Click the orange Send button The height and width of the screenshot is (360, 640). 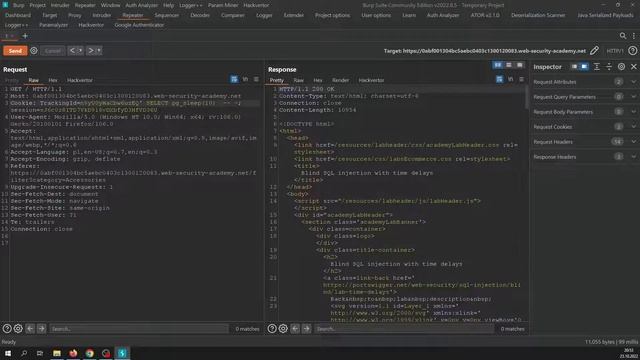pos(15,51)
